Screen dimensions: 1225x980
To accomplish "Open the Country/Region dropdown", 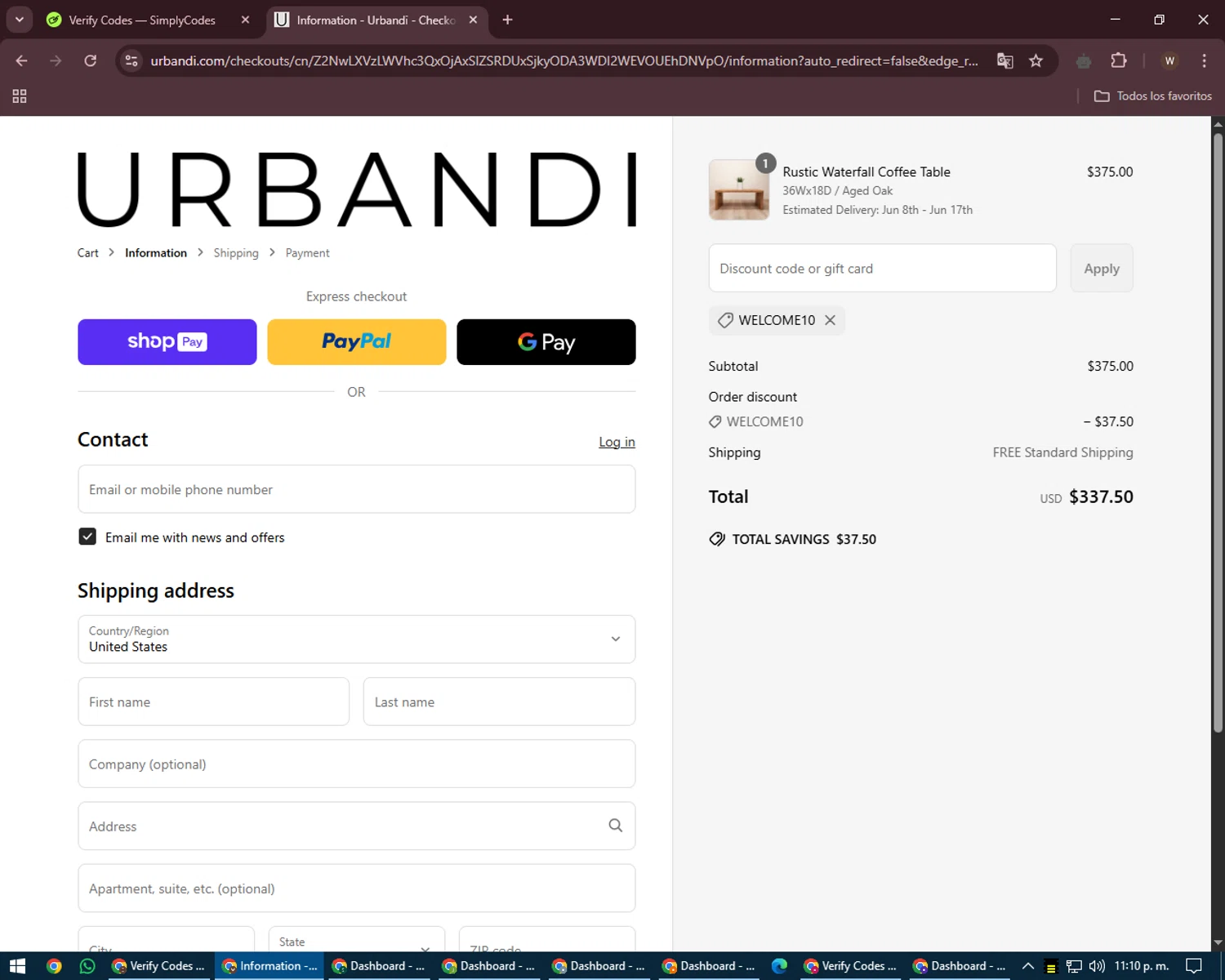I will point(357,639).
